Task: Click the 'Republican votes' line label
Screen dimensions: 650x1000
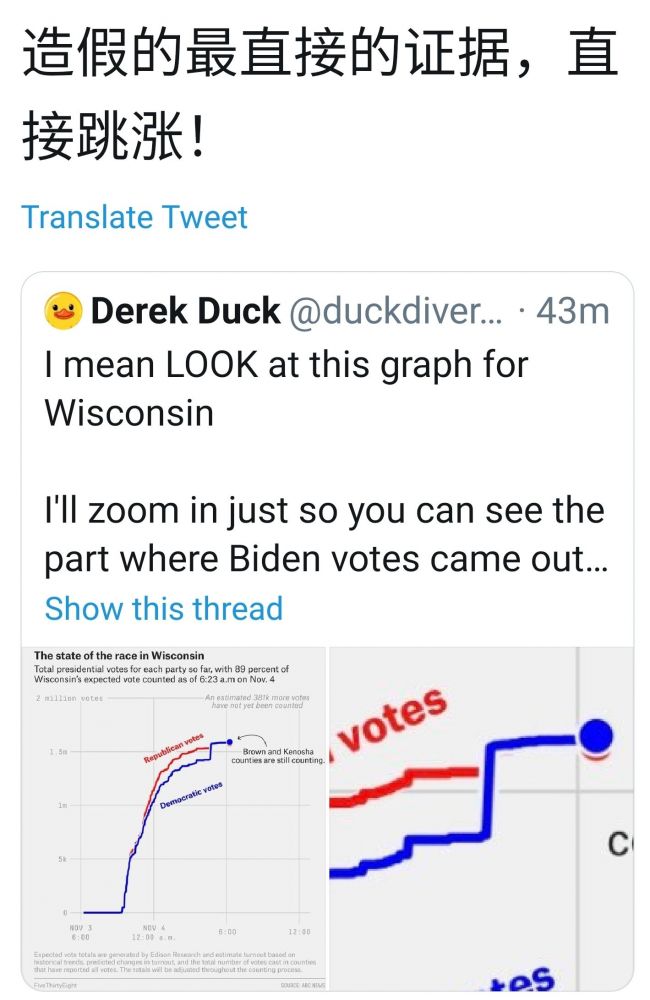Action: pos(173,748)
